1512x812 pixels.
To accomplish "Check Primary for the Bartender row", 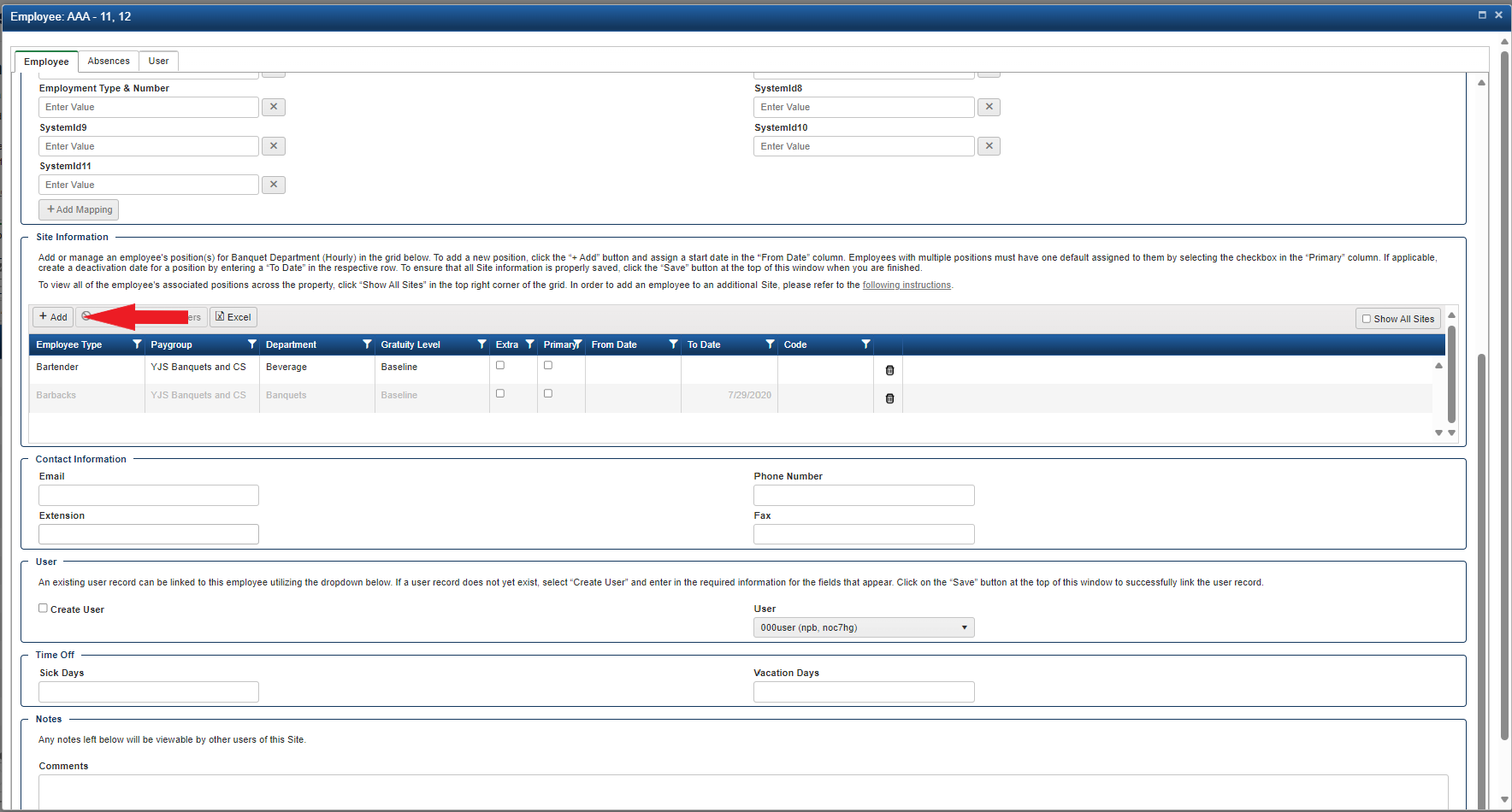I will tap(548, 365).
